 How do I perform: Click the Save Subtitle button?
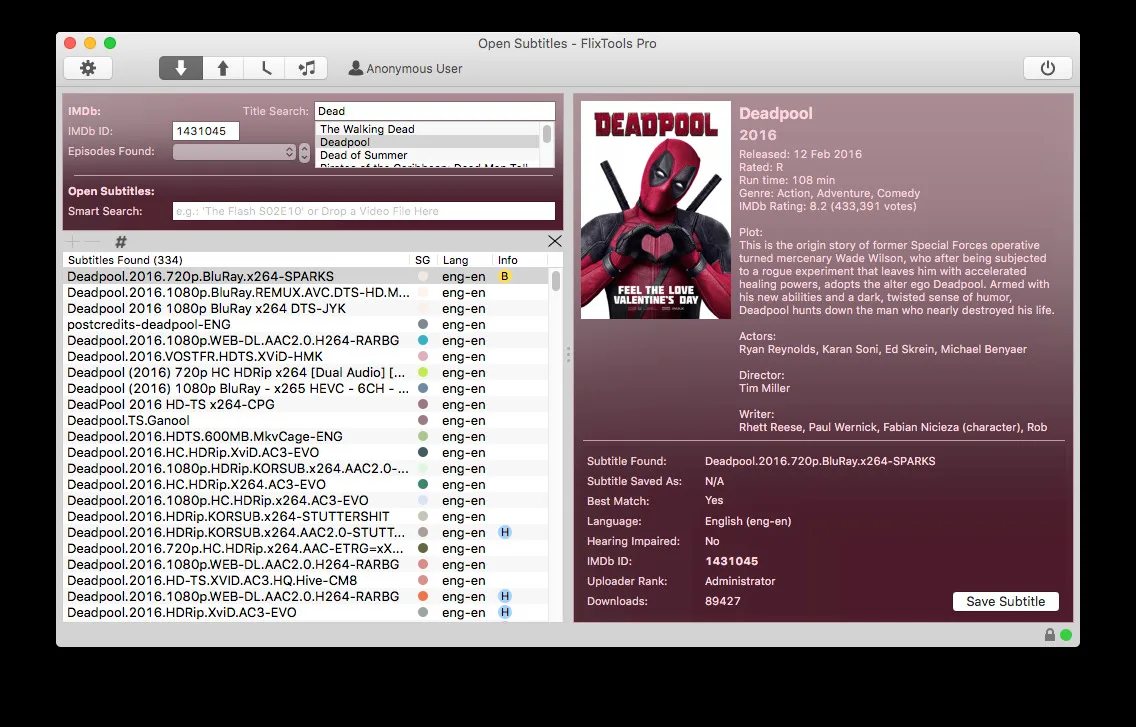pyautogui.click(x=1005, y=601)
